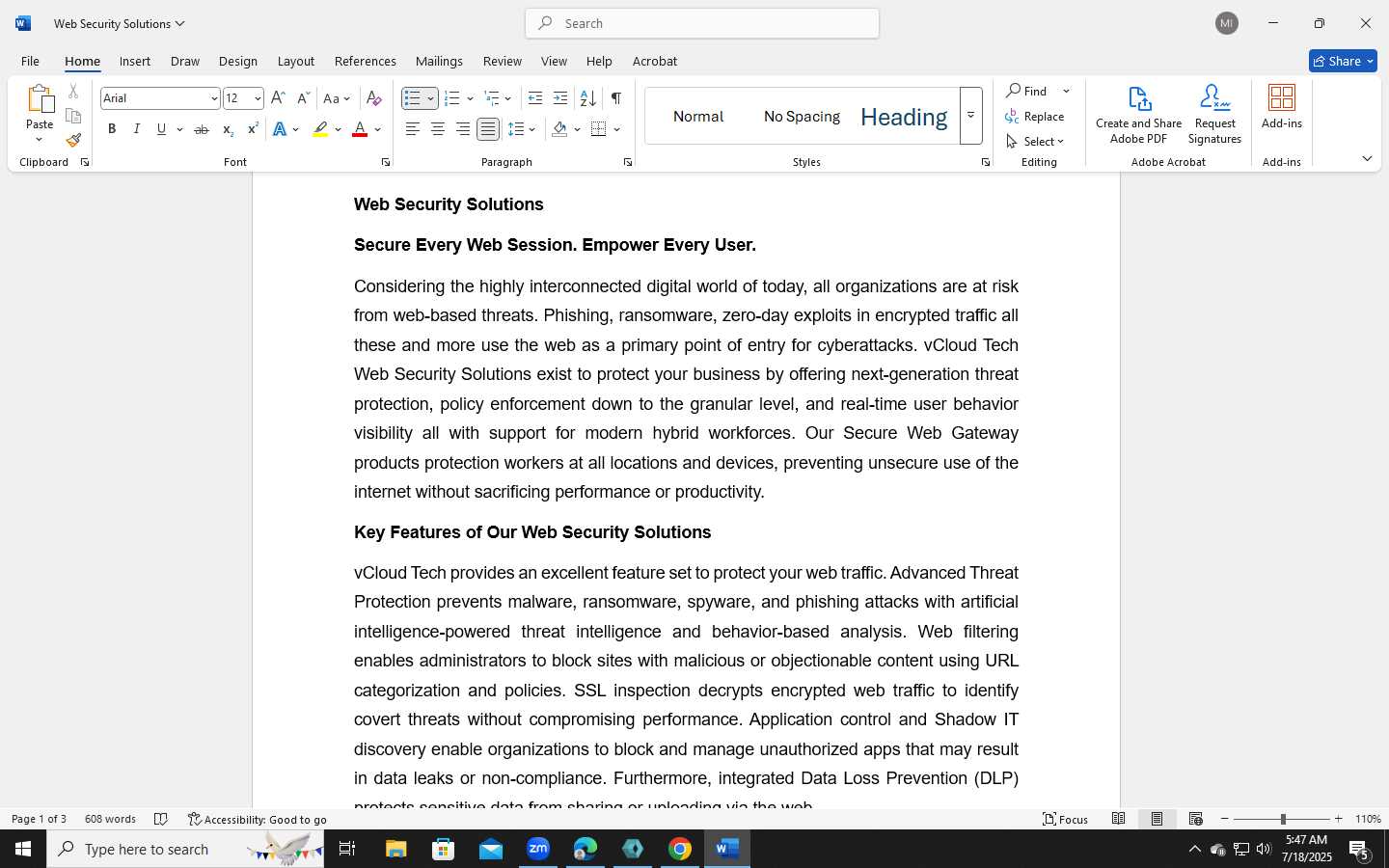Apply subscript formatting
The image size is (1389, 868).
coord(227,129)
